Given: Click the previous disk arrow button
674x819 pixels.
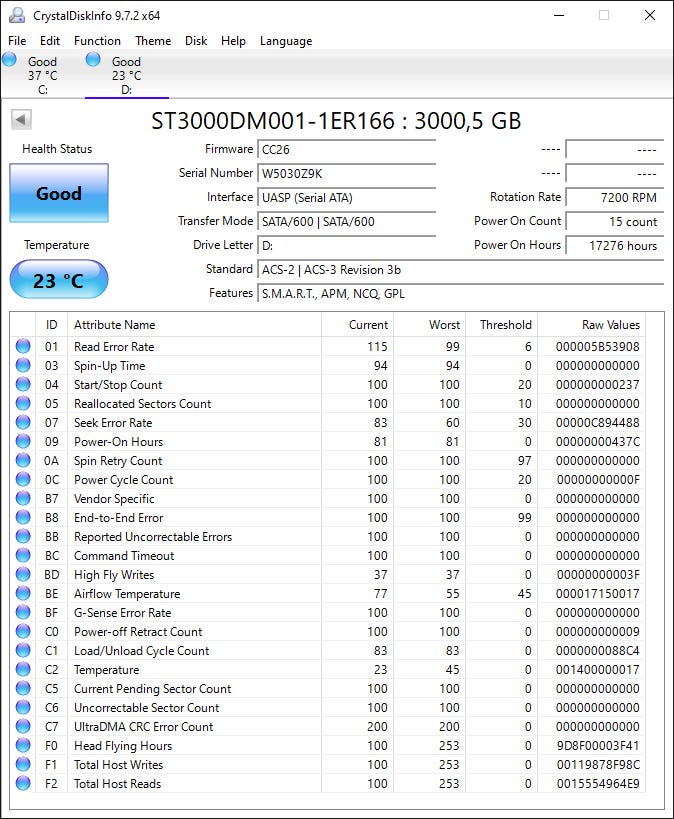Looking at the screenshot, I should coord(21,120).
